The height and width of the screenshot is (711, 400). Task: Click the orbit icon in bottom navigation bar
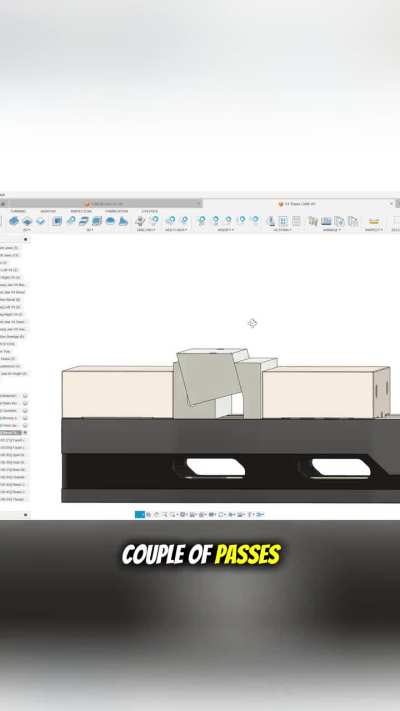[x=157, y=515]
